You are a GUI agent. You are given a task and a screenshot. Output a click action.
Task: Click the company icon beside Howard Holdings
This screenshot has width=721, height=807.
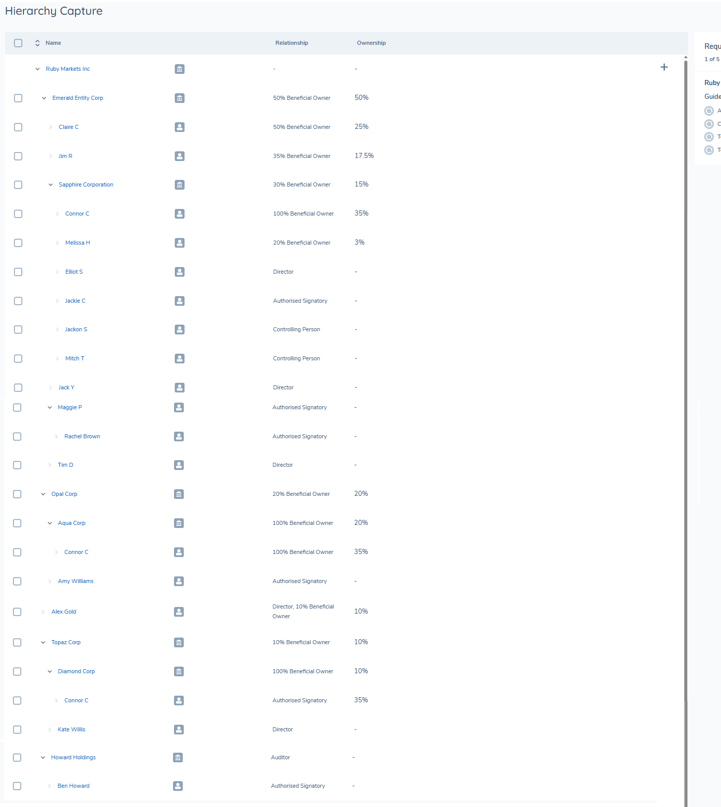tap(178, 758)
